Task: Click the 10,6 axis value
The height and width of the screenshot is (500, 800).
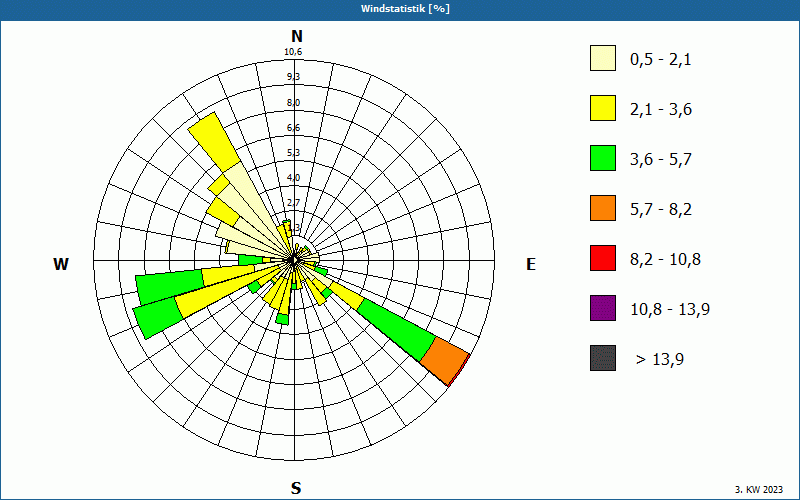Action: 293,52
